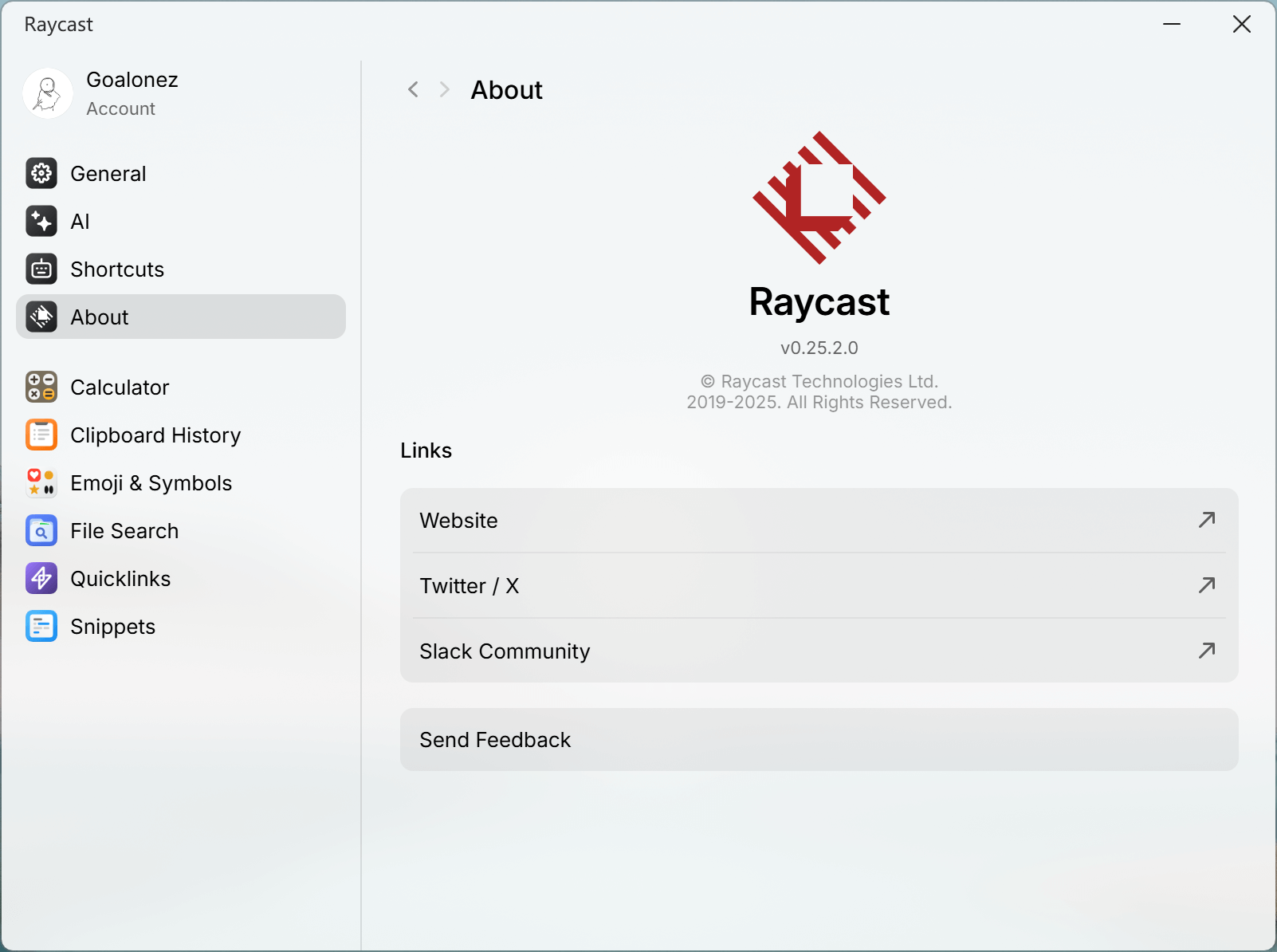Select the About sidebar item
The width and height of the screenshot is (1277, 952).
(x=181, y=317)
